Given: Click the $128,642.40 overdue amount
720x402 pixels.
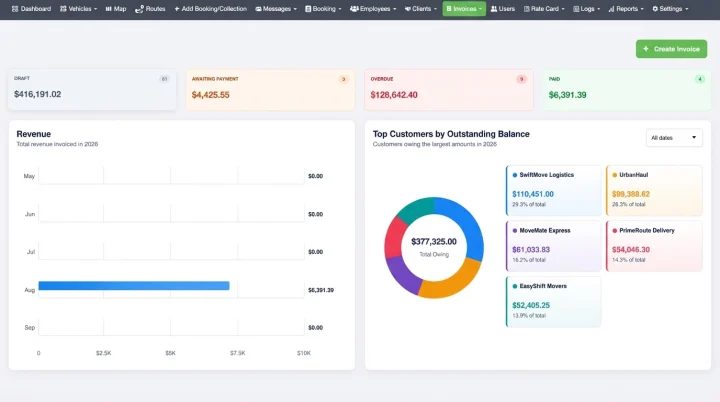Looking at the screenshot, I should pos(394,95).
